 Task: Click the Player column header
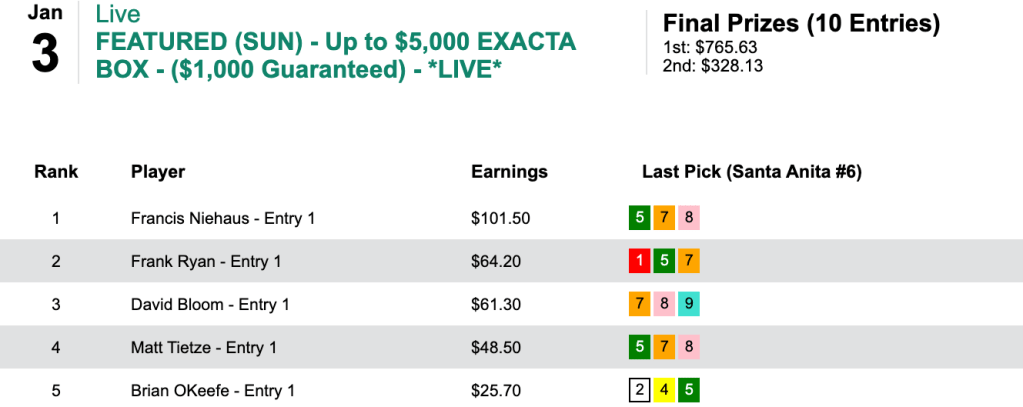(x=158, y=172)
